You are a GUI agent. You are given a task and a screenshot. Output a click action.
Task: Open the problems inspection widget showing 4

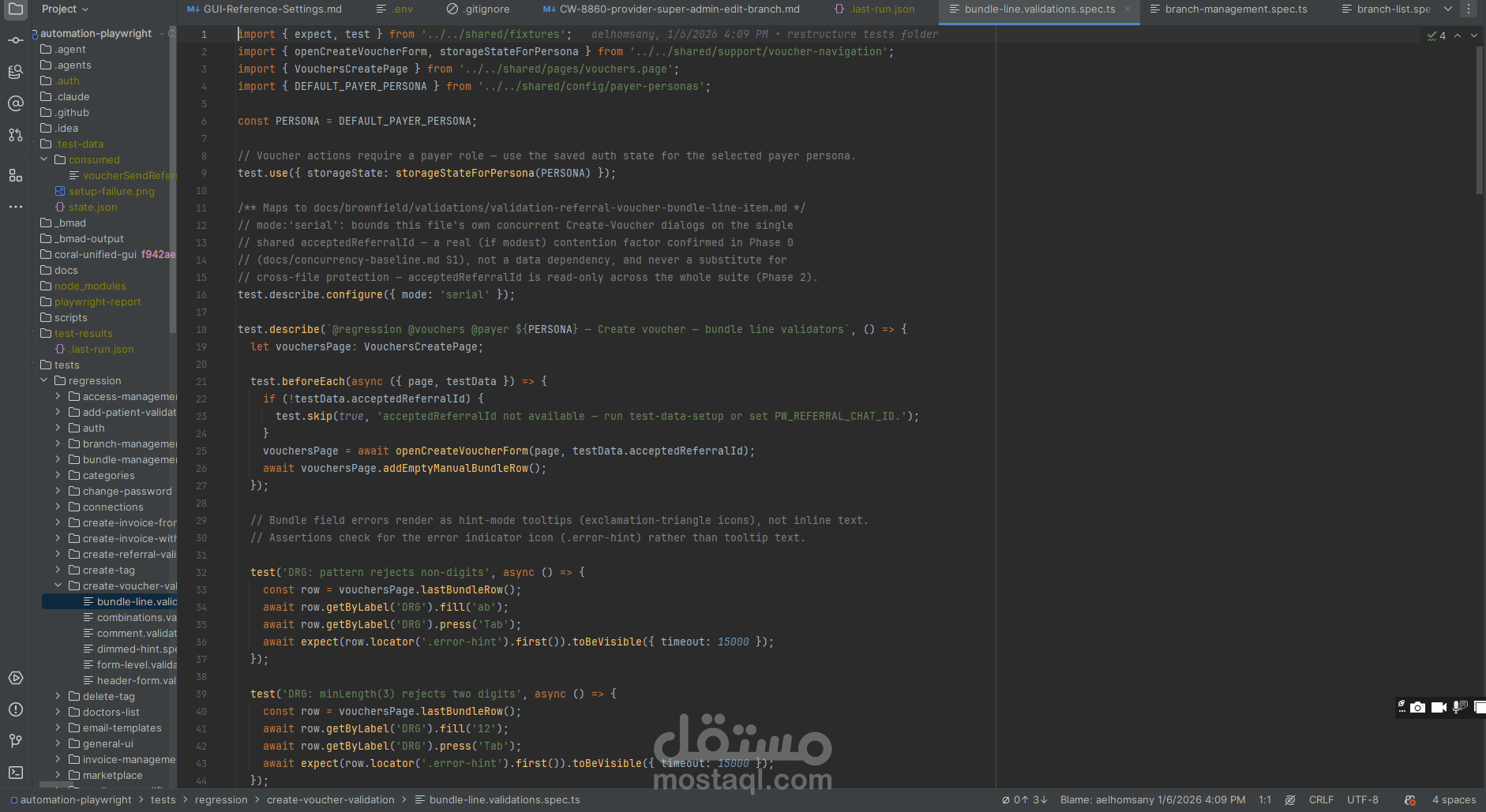[1436, 36]
